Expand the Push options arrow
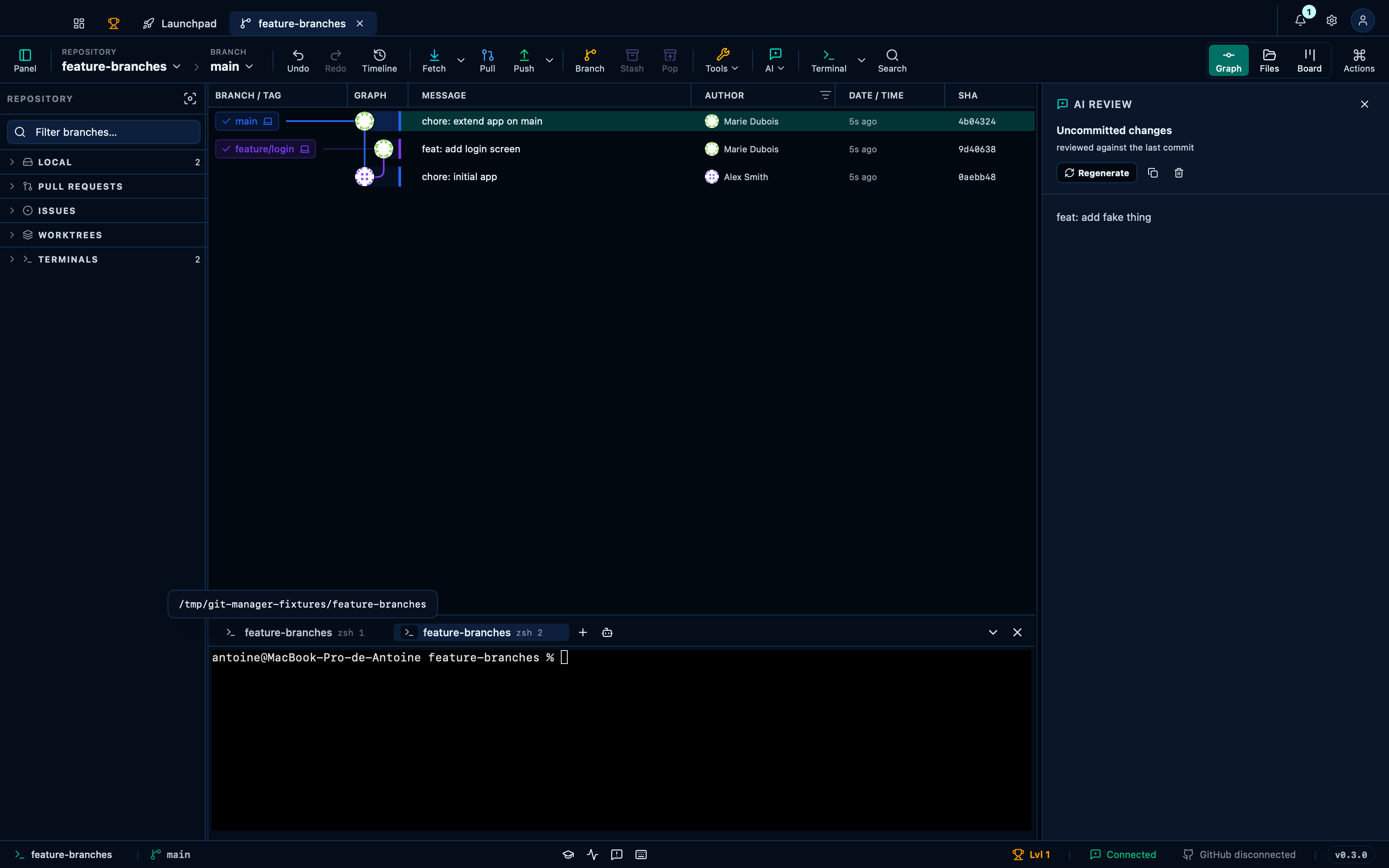The width and height of the screenshot is (1389, 868). click(549, 60)
